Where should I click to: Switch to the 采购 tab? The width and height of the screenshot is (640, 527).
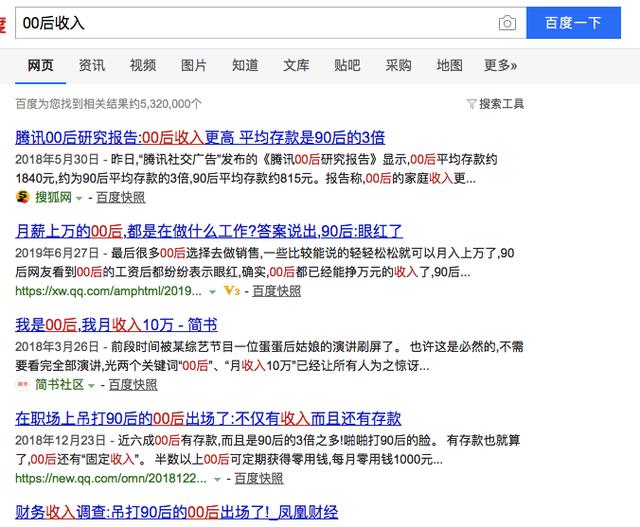(x=398, y=65)
